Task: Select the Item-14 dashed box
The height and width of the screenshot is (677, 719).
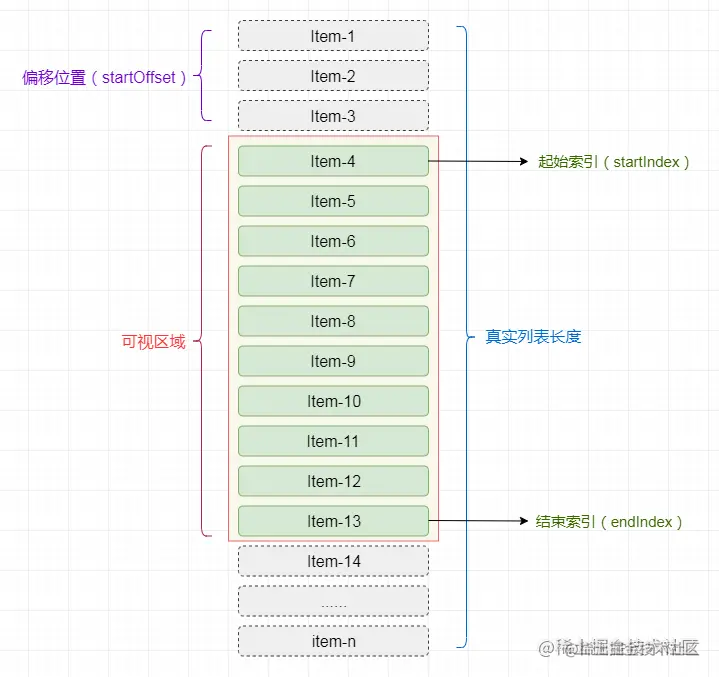Action: coord(333,561)
